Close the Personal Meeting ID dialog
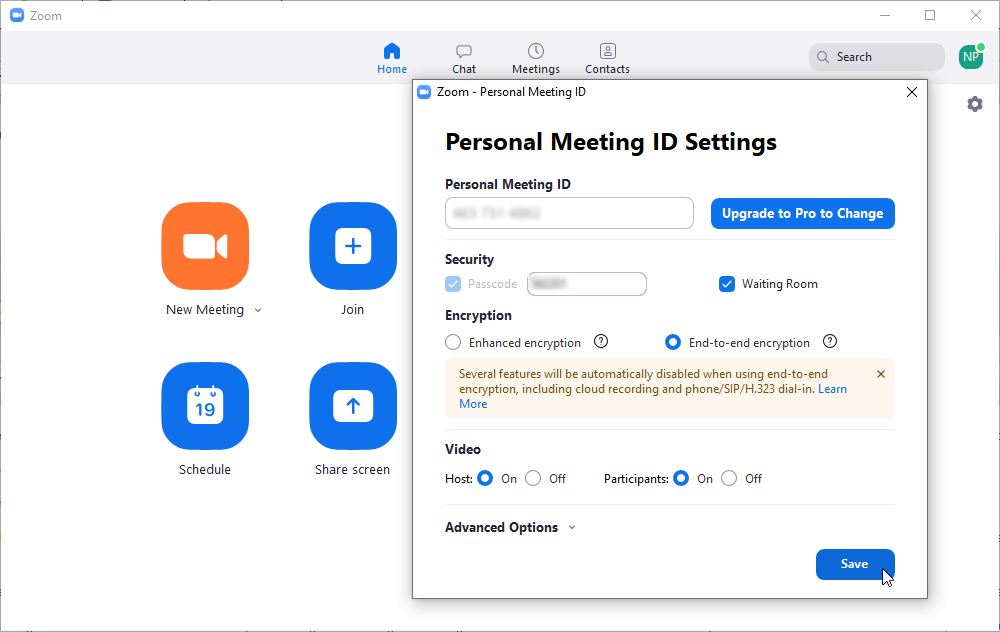 coord(912,92)
